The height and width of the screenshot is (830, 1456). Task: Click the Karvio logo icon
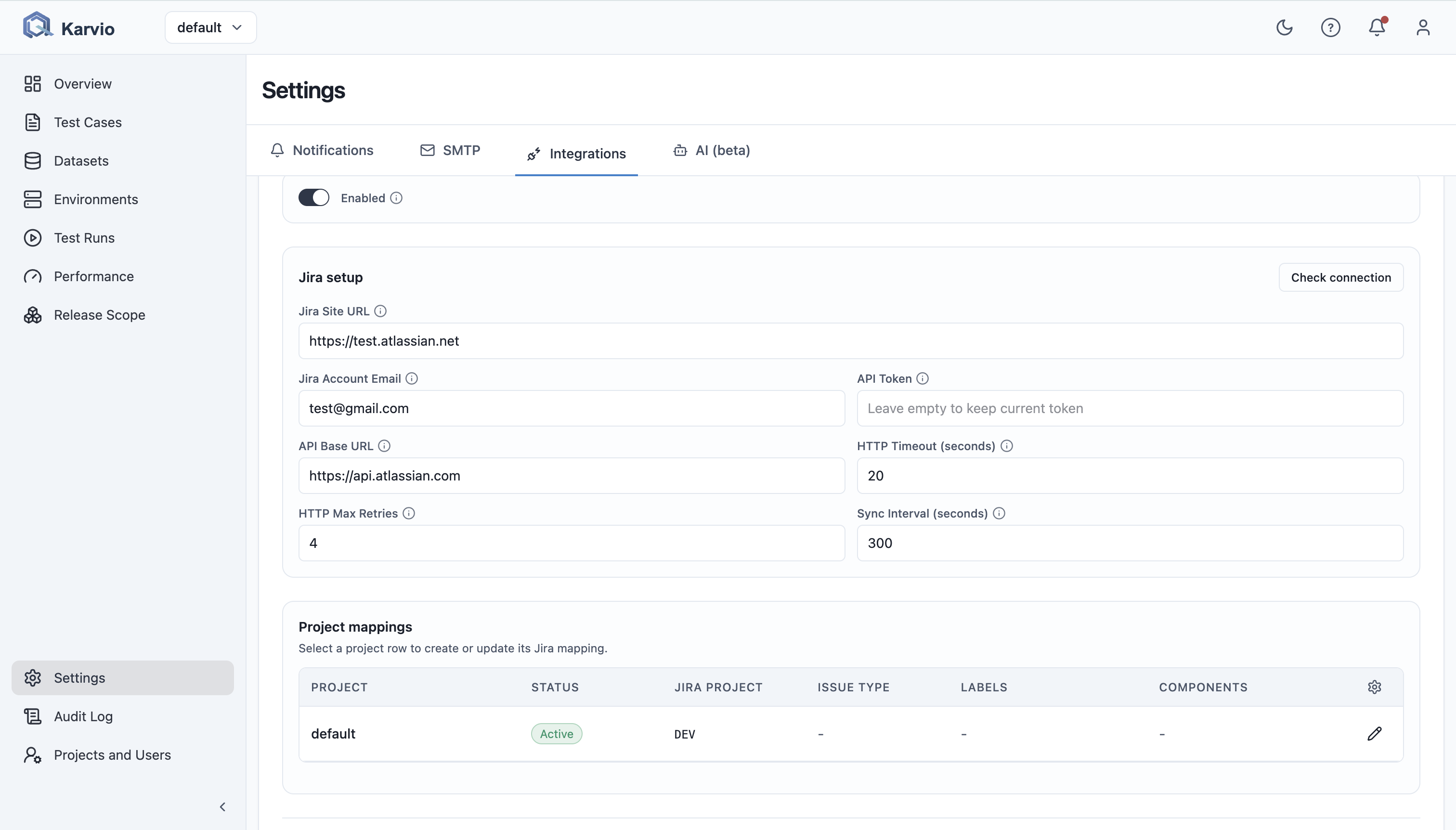click(x=38, y=26)
